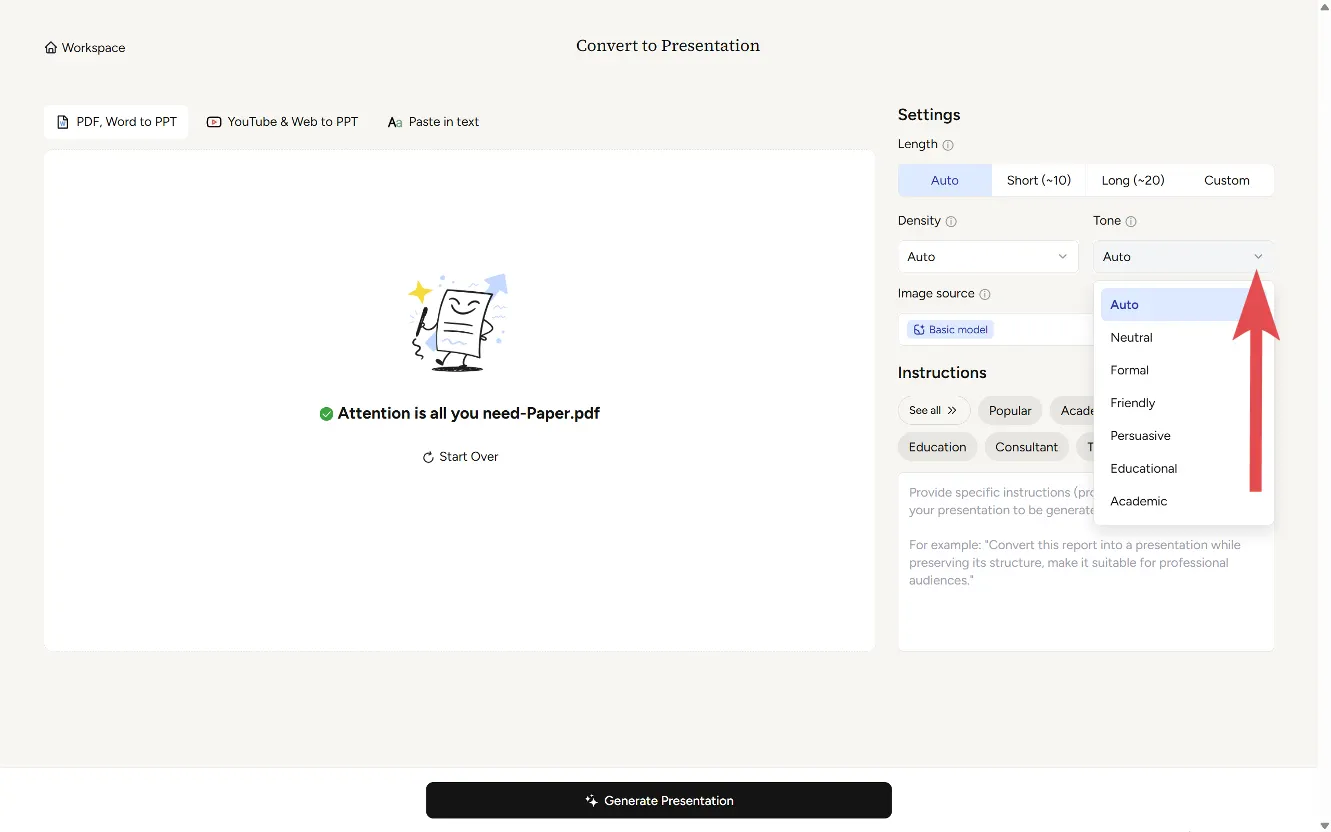Select the Auto length option
This screenshot has height=832, width=1331.
click(944, 181)
